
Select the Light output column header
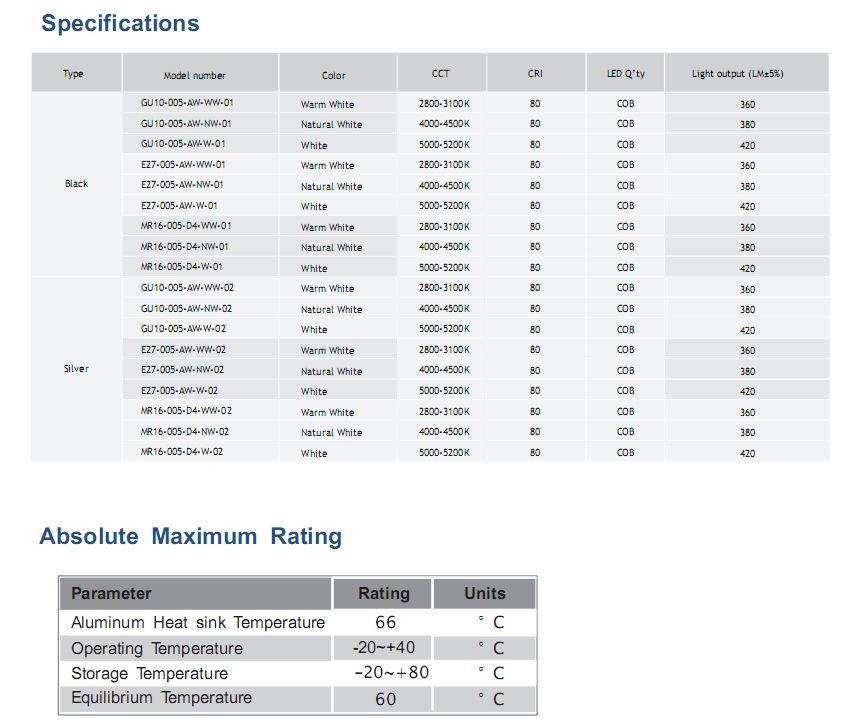click(737, 74)
